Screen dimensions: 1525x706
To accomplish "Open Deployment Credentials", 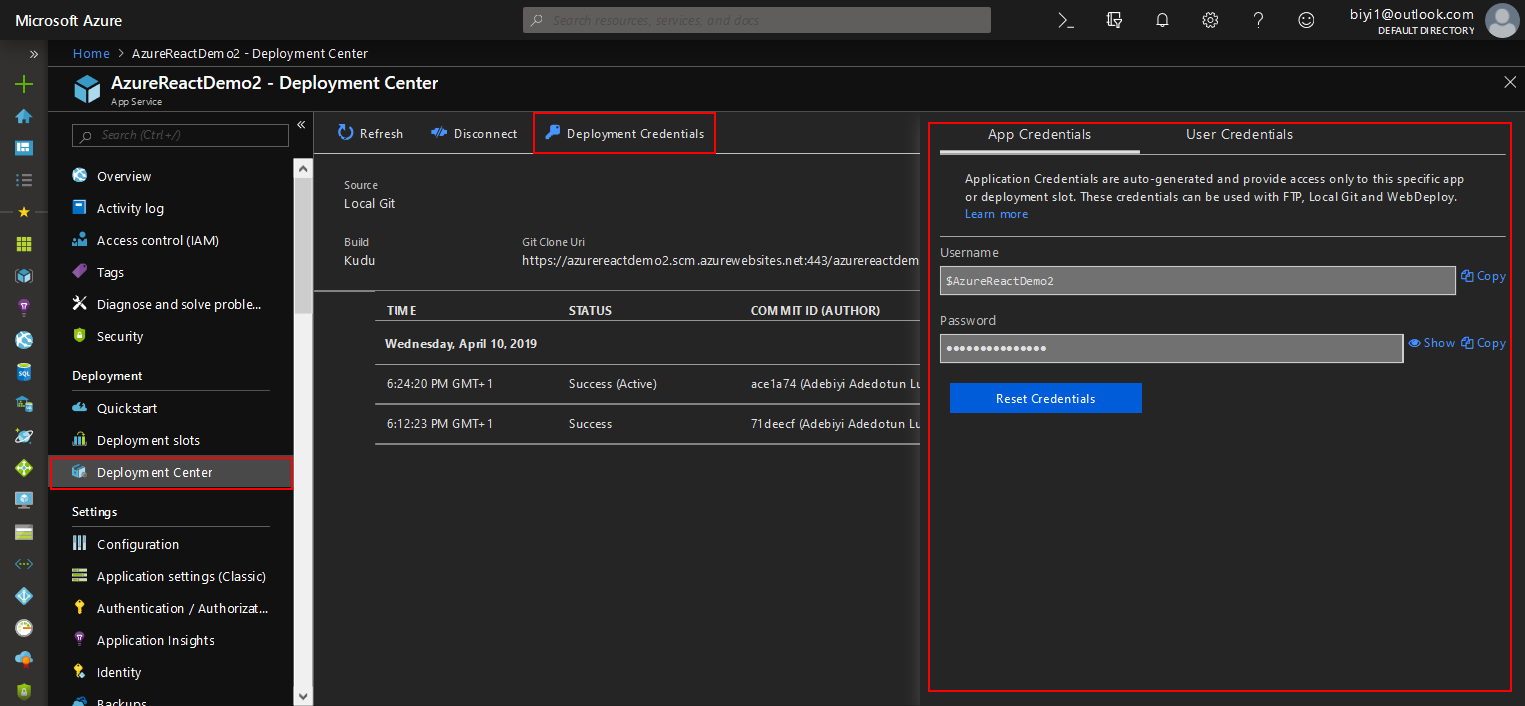I will click(624, 133).
